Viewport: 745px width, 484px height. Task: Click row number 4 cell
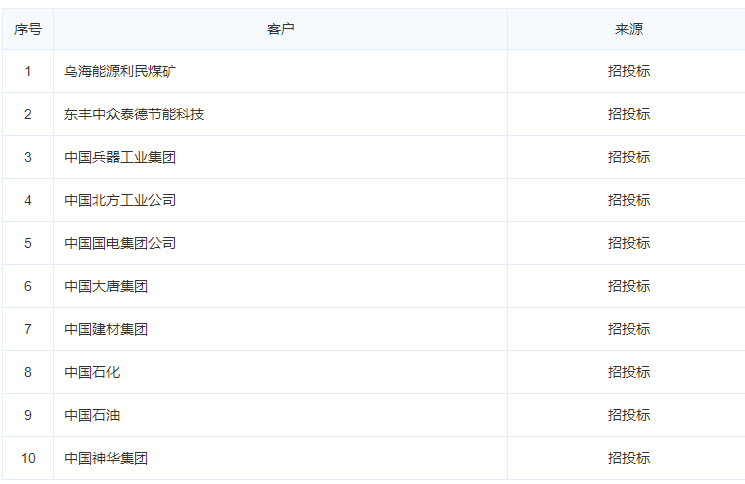28,200
